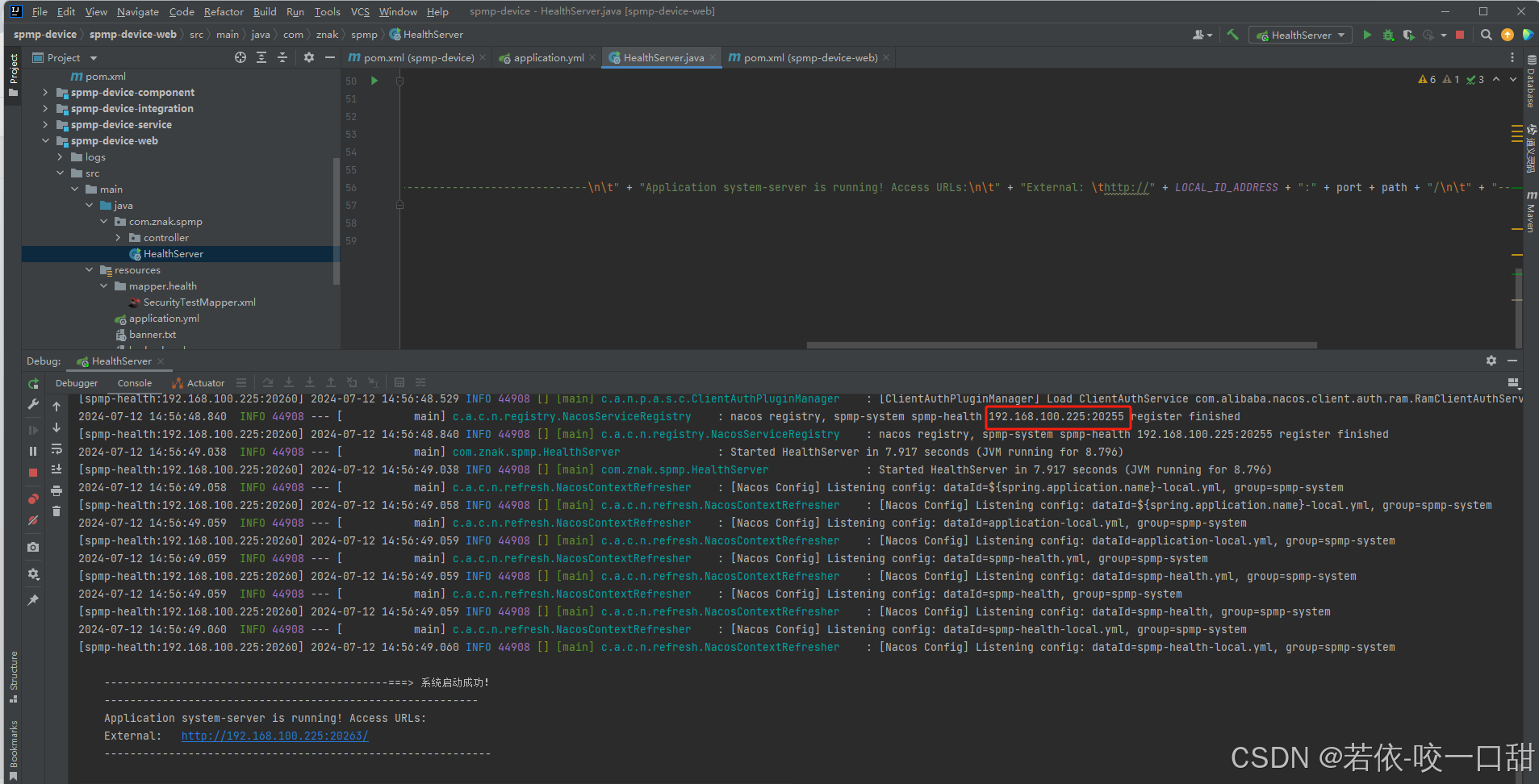Viewport: 1539px width, 784px height.
Task: Toggle mute breakpoints in debug panel
Action: (x=33, y=520)
